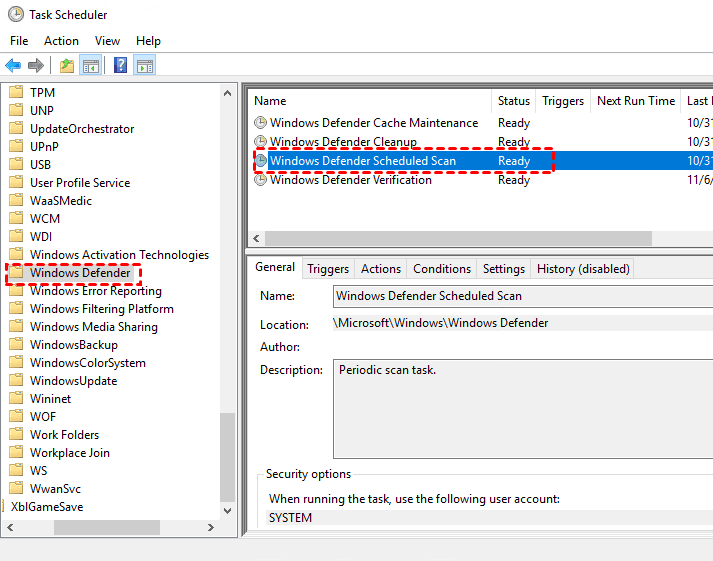
Task: Click tree pane horizontal scroll right arrow
Action: pos(211,527)
